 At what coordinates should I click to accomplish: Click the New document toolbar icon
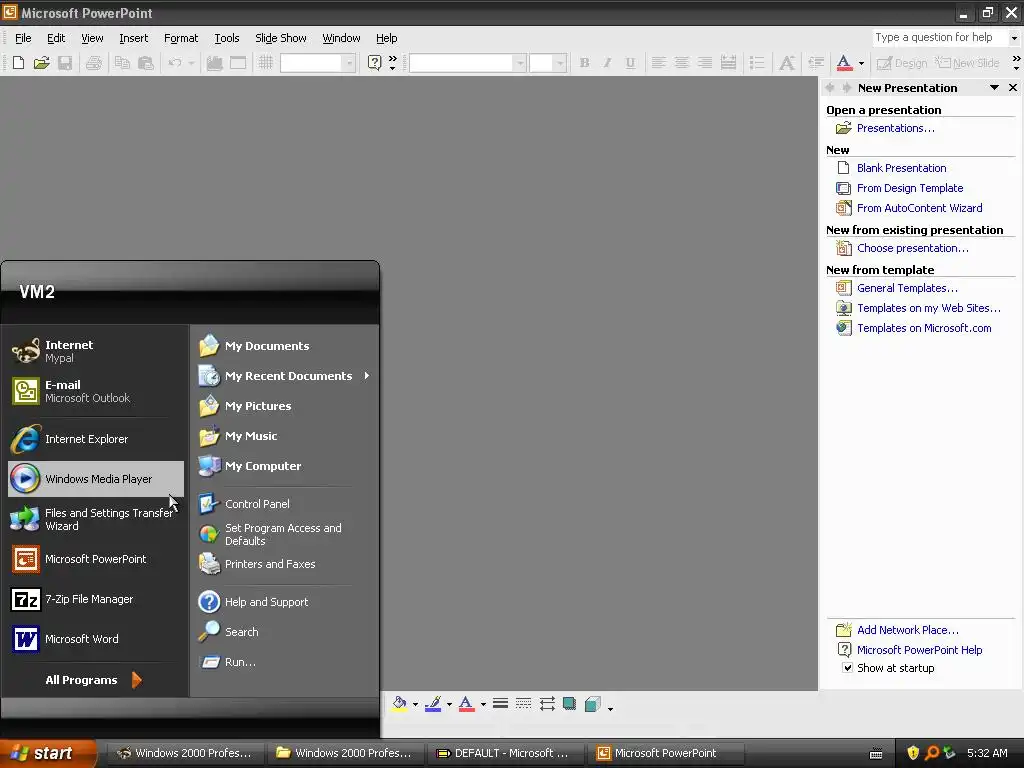(x=18, y=63)
